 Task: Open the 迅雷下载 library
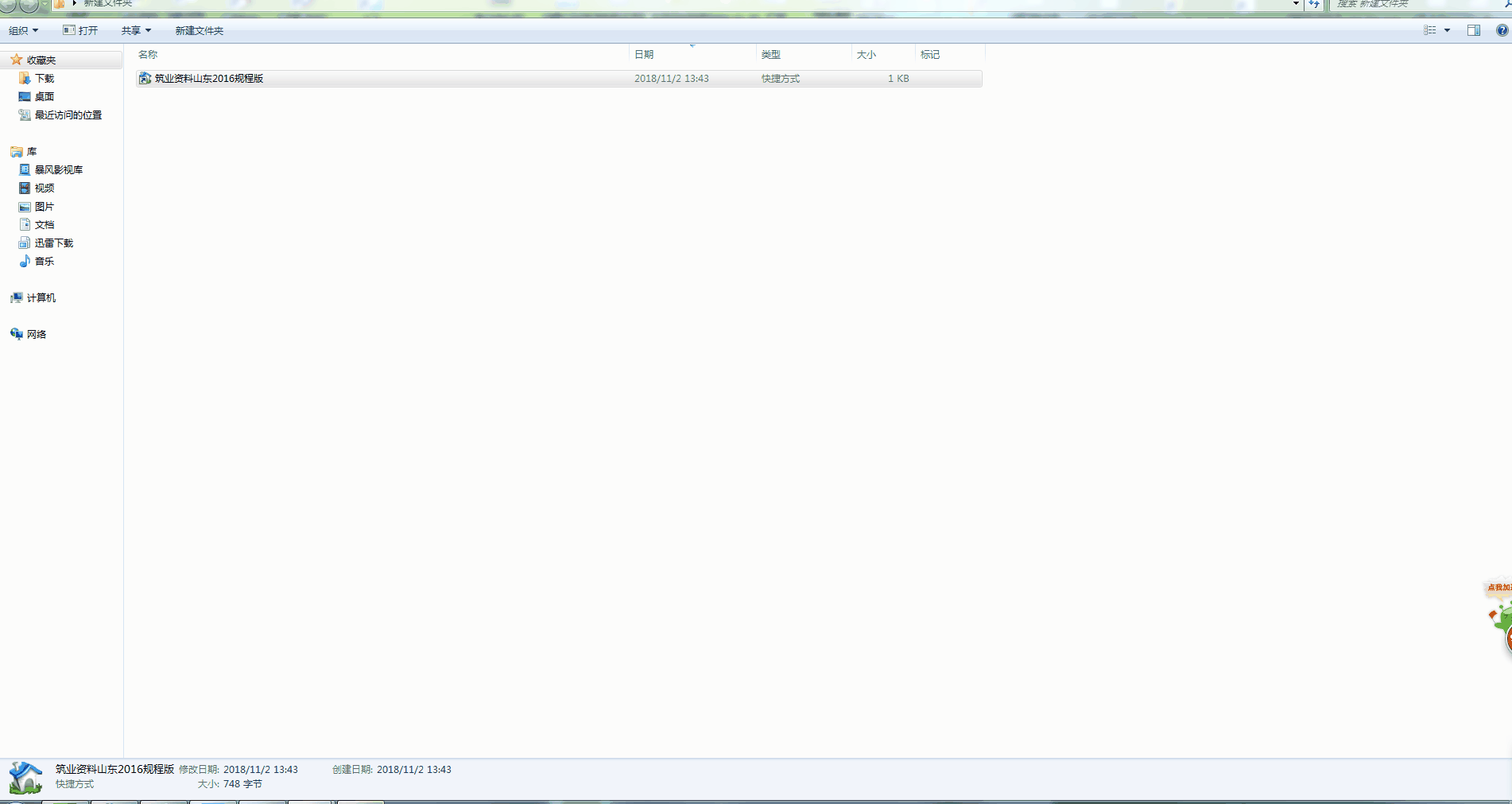pyautogui.click(x=53, y=243)
